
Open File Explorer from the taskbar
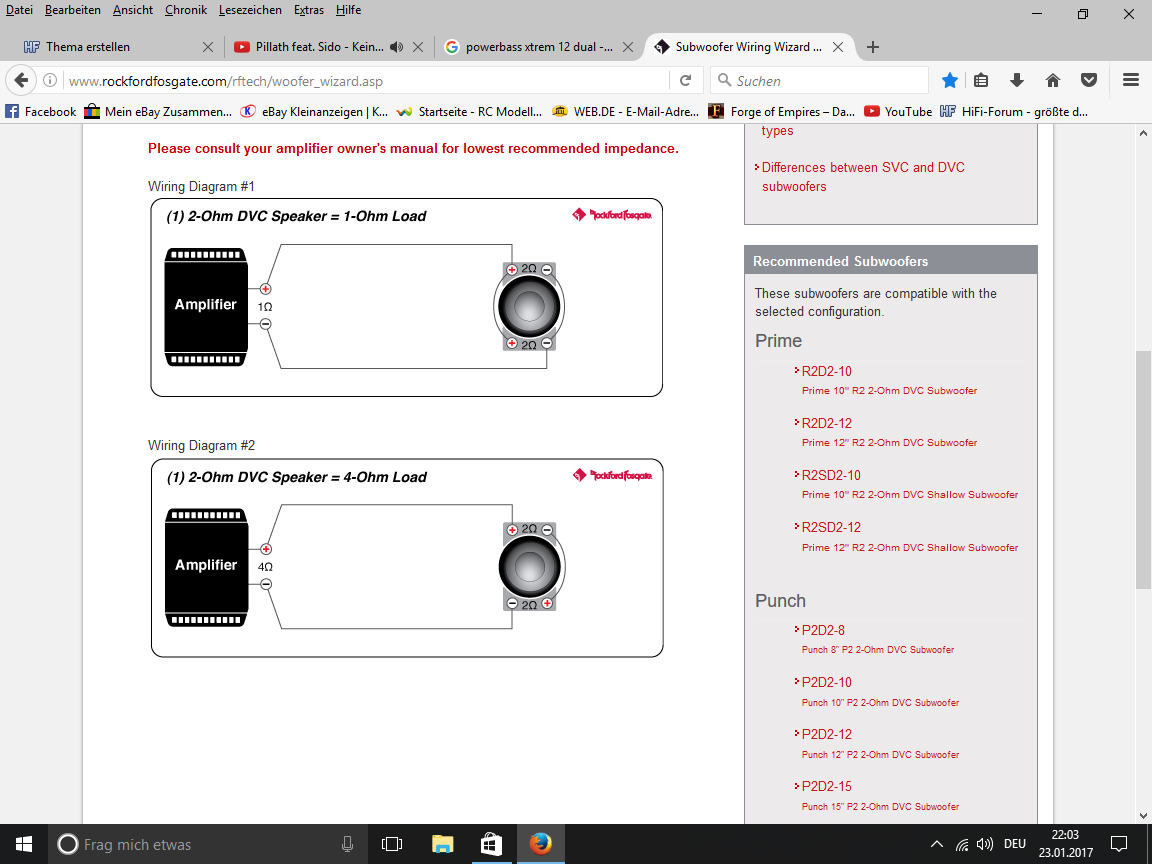point(442,844)
